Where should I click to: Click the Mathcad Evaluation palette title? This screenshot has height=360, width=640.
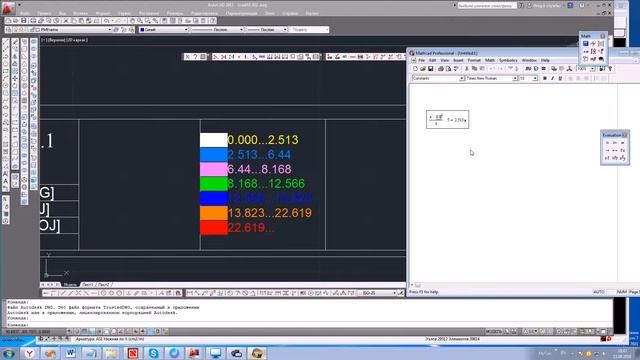pyautogui.click(x=611, y=135)
